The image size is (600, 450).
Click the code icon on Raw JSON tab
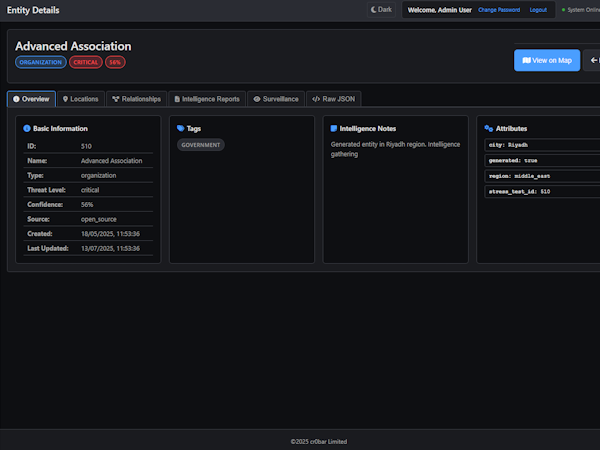pyautogui.click(x=316, y=99)
